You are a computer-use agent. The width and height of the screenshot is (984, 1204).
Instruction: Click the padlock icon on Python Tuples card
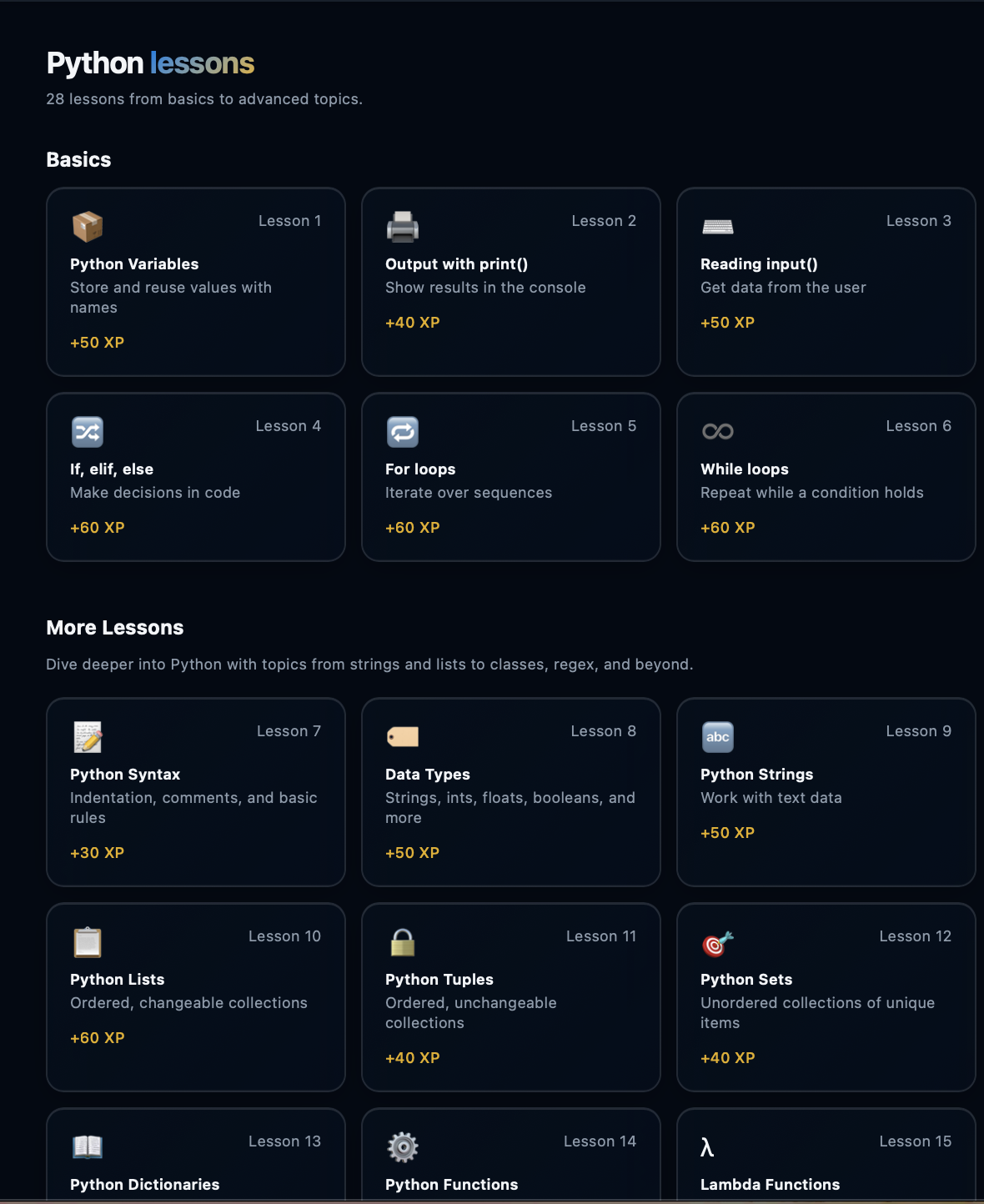pos(403,941)
